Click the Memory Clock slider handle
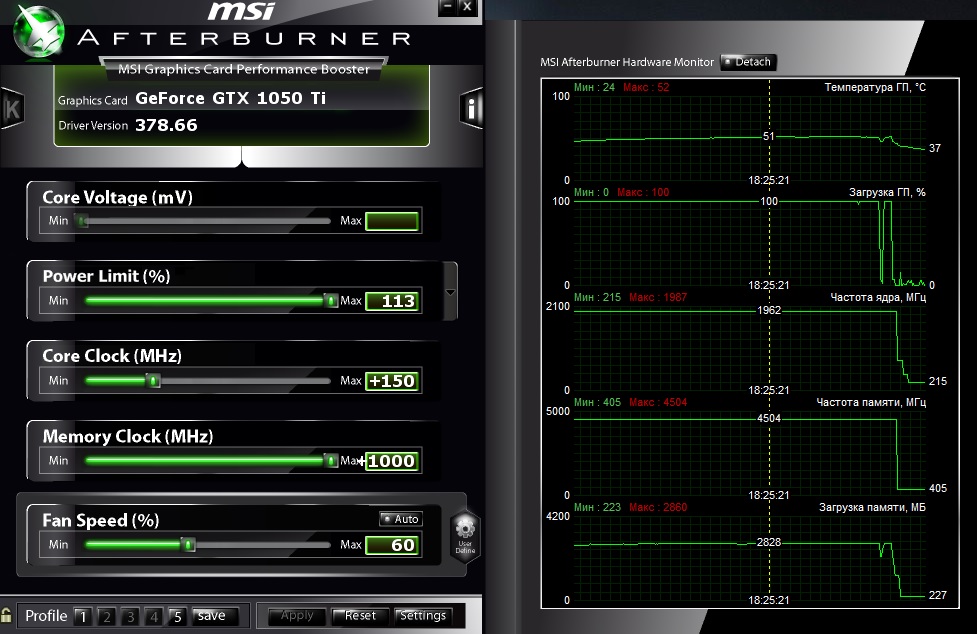Image resolution: width=977 pixels, height=634 pixels. (x=331, y=460)
